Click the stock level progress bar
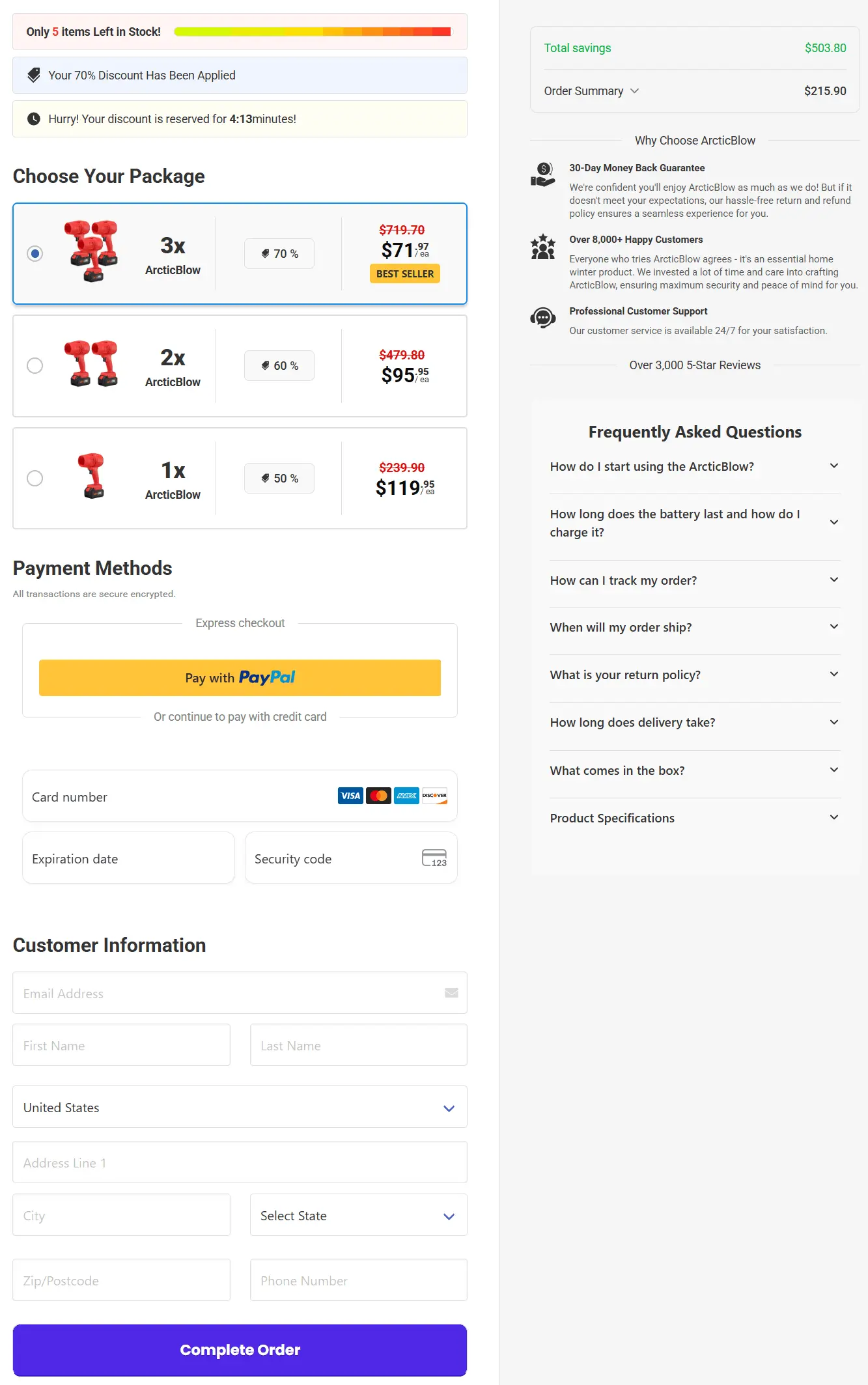 coord(311,30)
